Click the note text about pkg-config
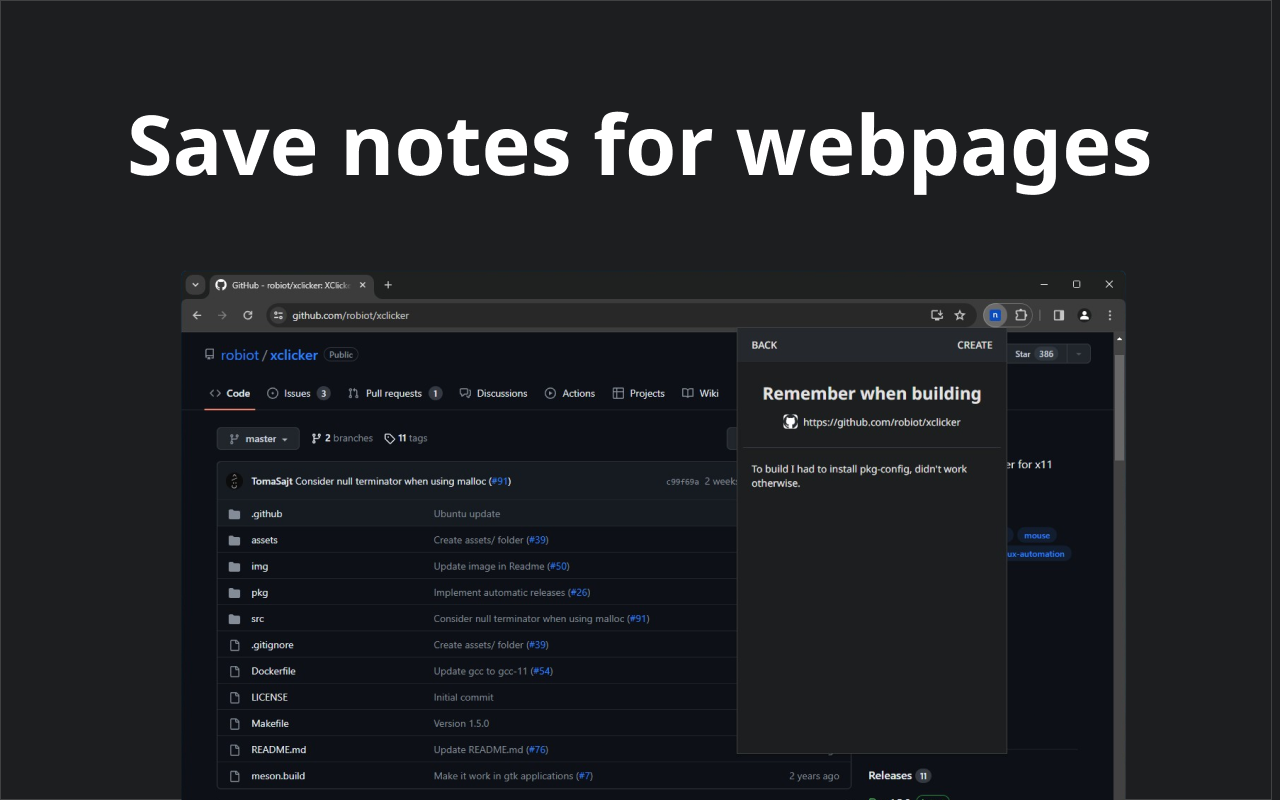 click(x=859, y=476)
